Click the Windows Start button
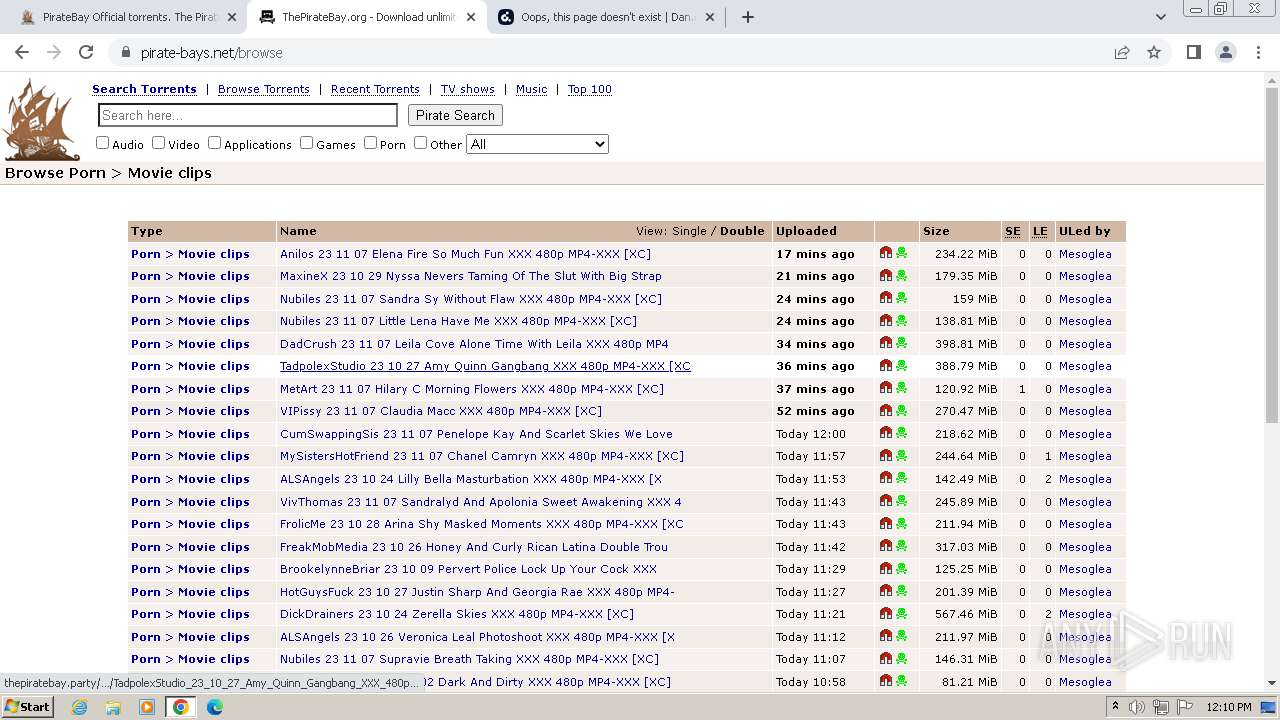The height and width of the screenshot is (720, 1280). click(28, 707)
